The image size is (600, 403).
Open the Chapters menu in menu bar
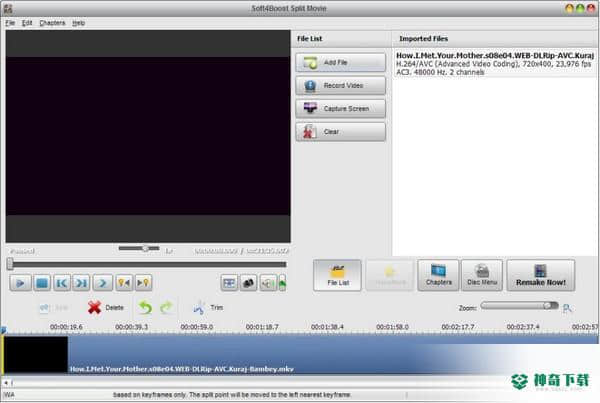click(52, 23)
